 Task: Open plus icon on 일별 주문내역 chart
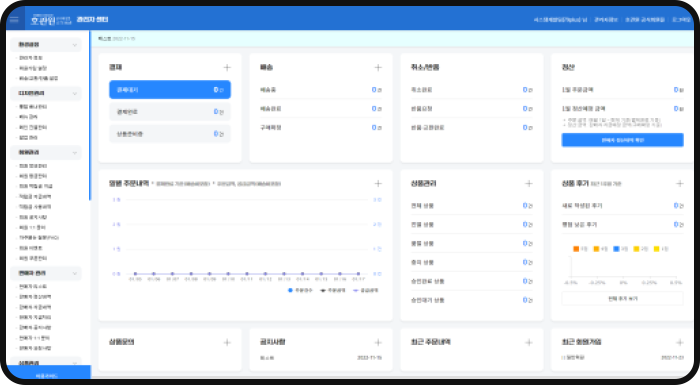pos(378,184)
